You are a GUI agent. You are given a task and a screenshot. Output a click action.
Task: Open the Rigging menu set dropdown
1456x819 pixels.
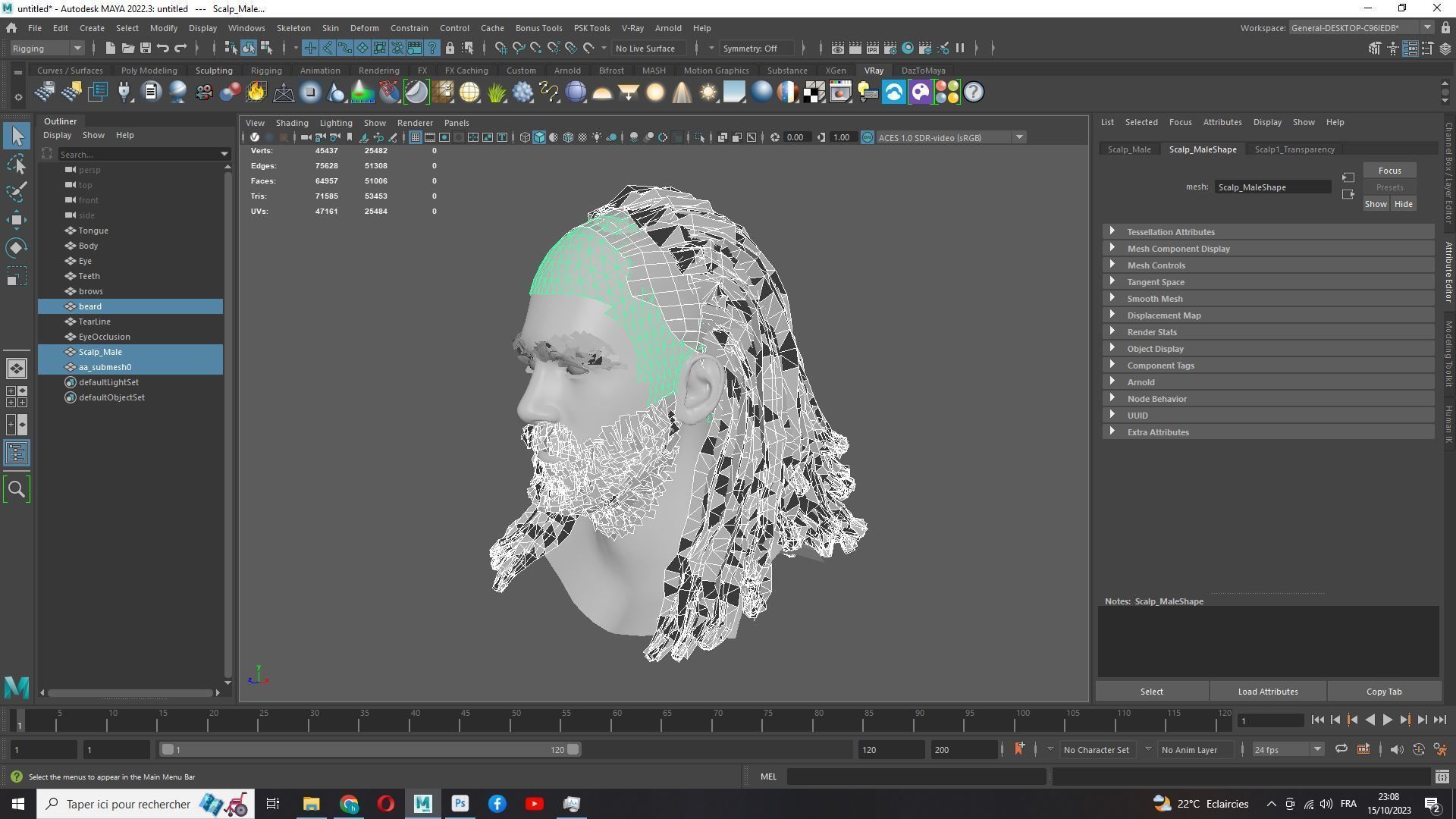coord(47,49)
